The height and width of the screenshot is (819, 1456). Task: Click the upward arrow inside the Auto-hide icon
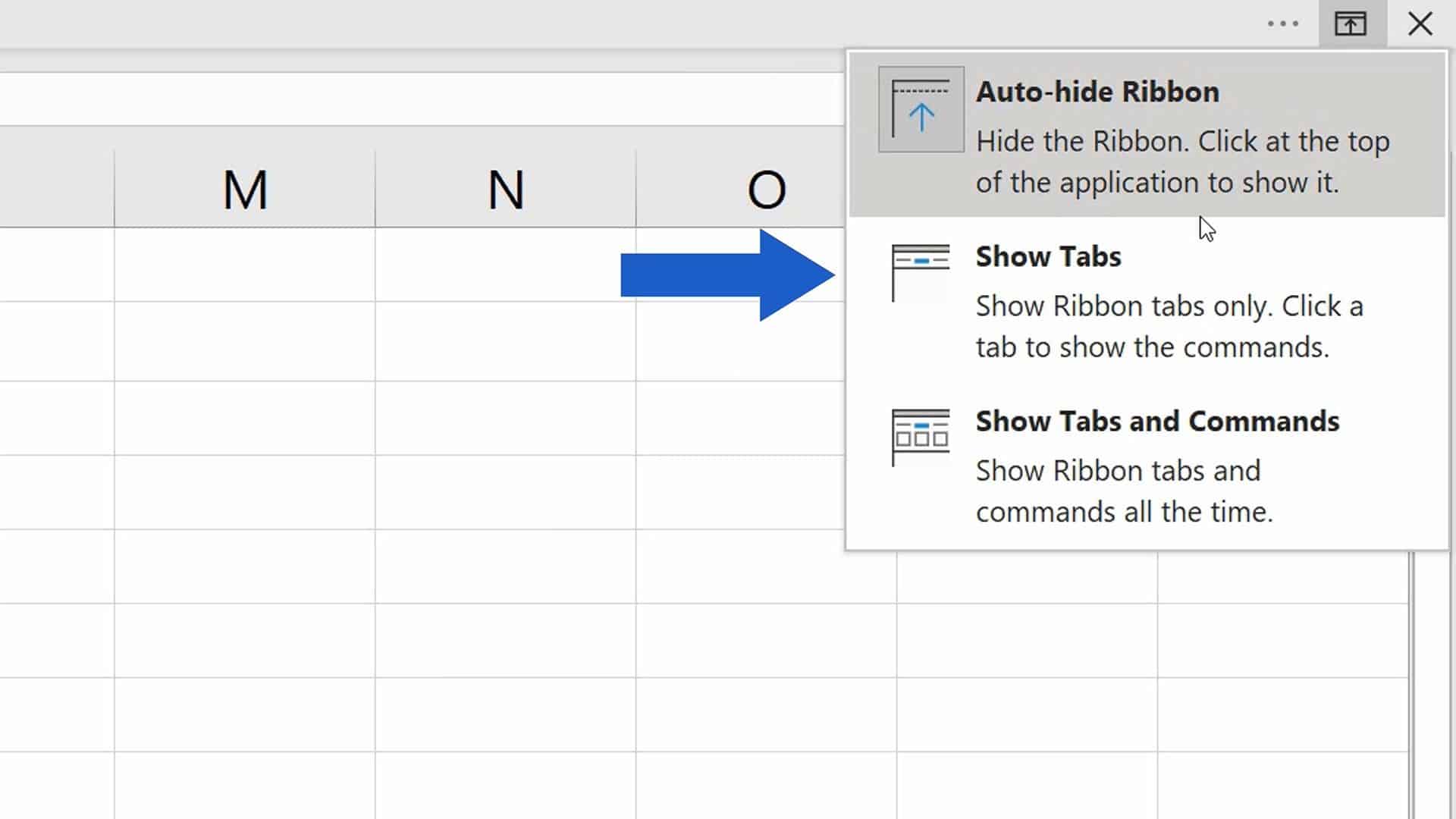pyautogui.click(x=921, y=118)
